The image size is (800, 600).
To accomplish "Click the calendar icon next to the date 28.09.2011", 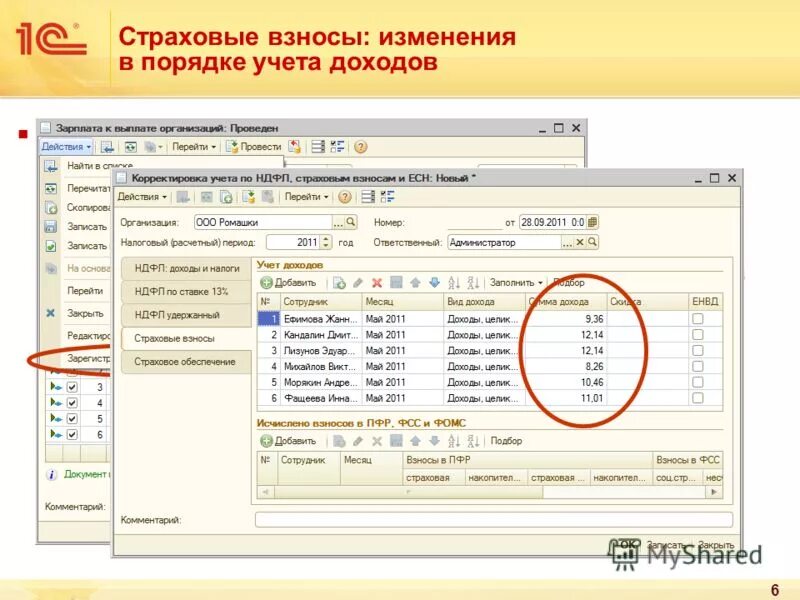I will click(x=593, y=222).
